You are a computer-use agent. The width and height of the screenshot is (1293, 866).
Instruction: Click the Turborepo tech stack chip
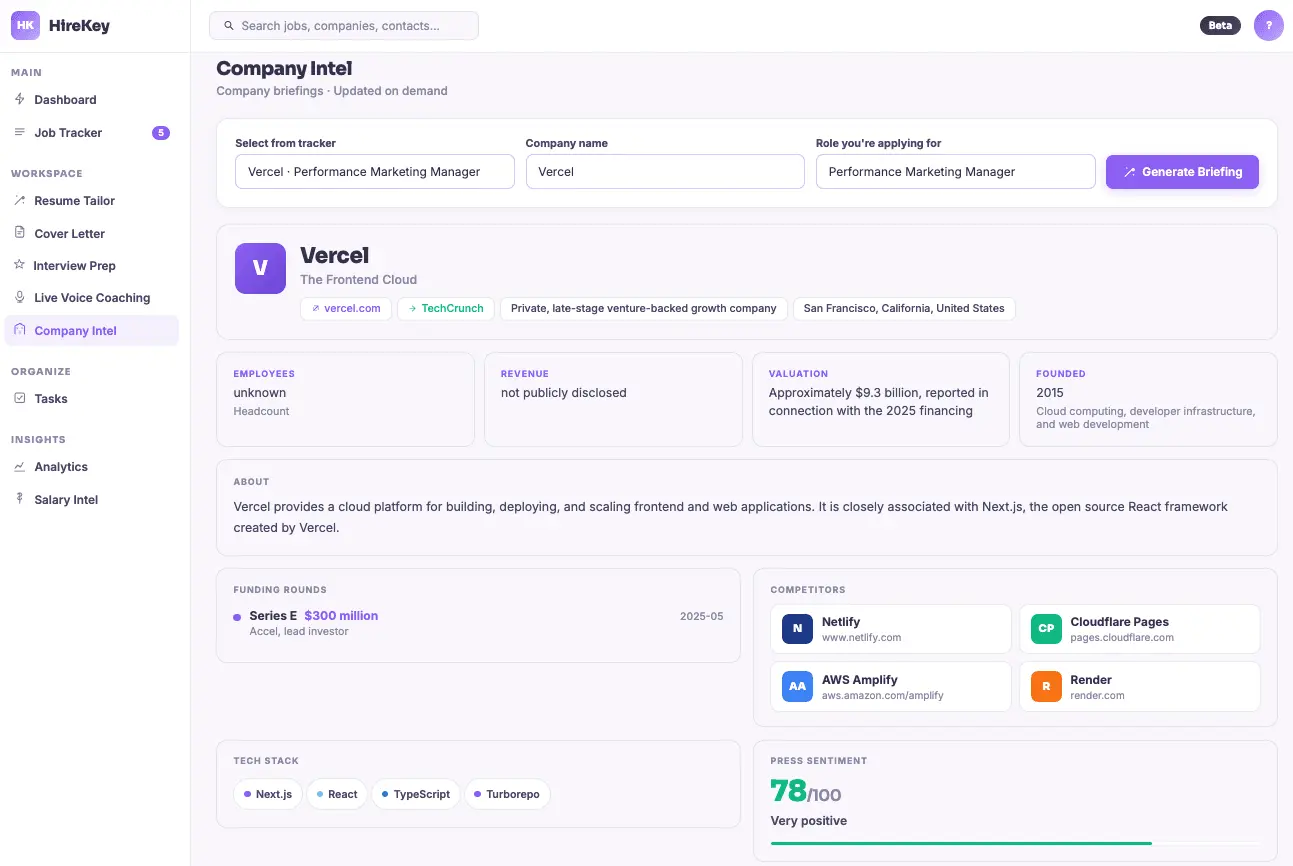point(507,794)
